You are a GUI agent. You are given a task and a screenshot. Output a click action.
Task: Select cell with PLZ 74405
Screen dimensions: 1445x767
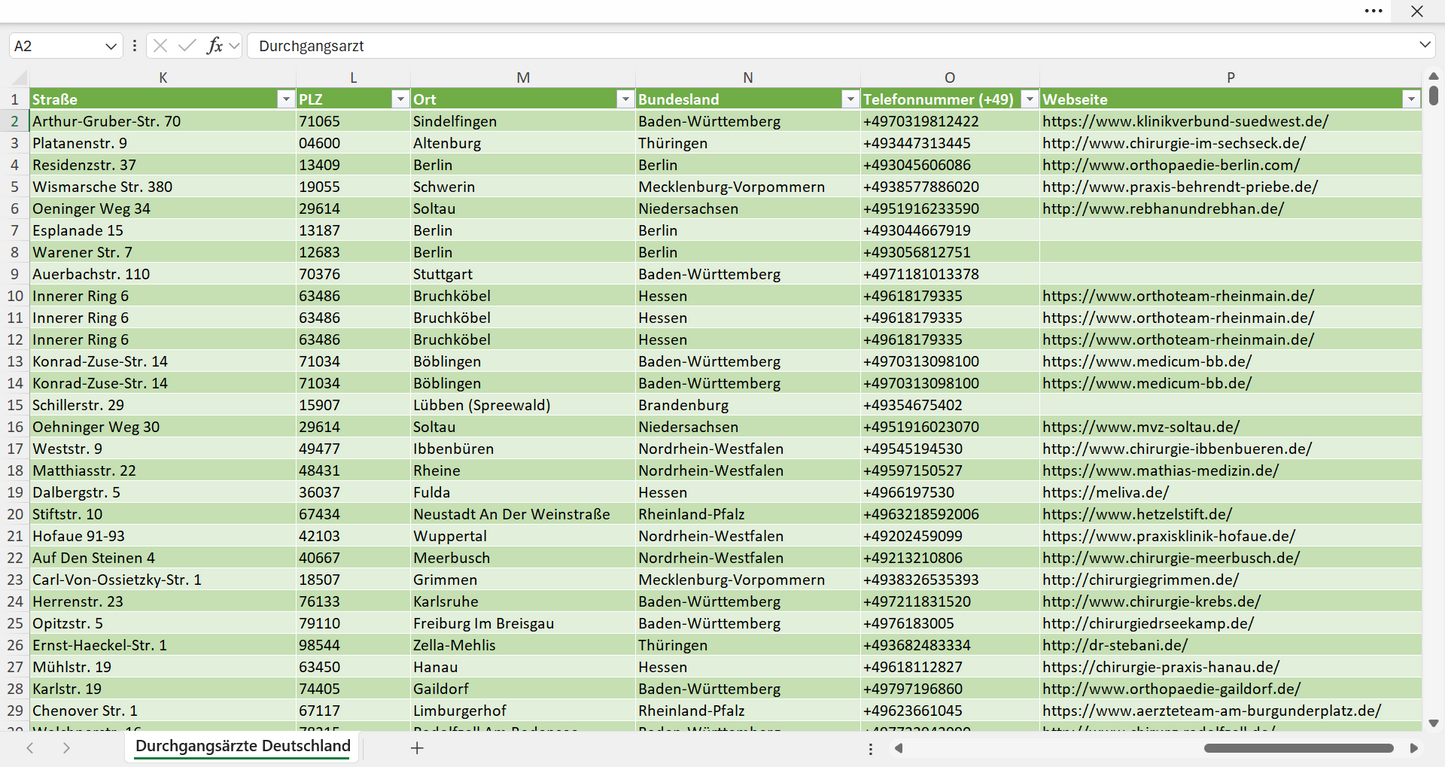coord(353,689)
